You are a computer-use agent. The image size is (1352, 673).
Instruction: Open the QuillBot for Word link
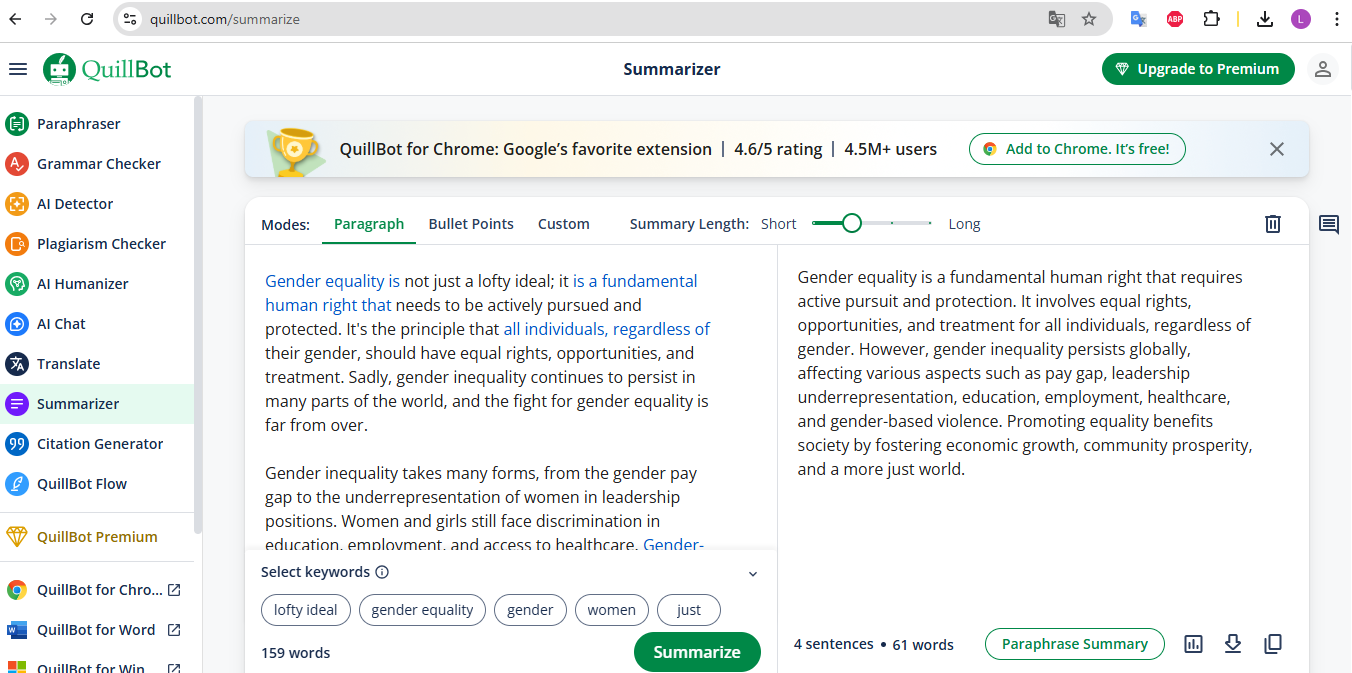[x=96, y=630]
